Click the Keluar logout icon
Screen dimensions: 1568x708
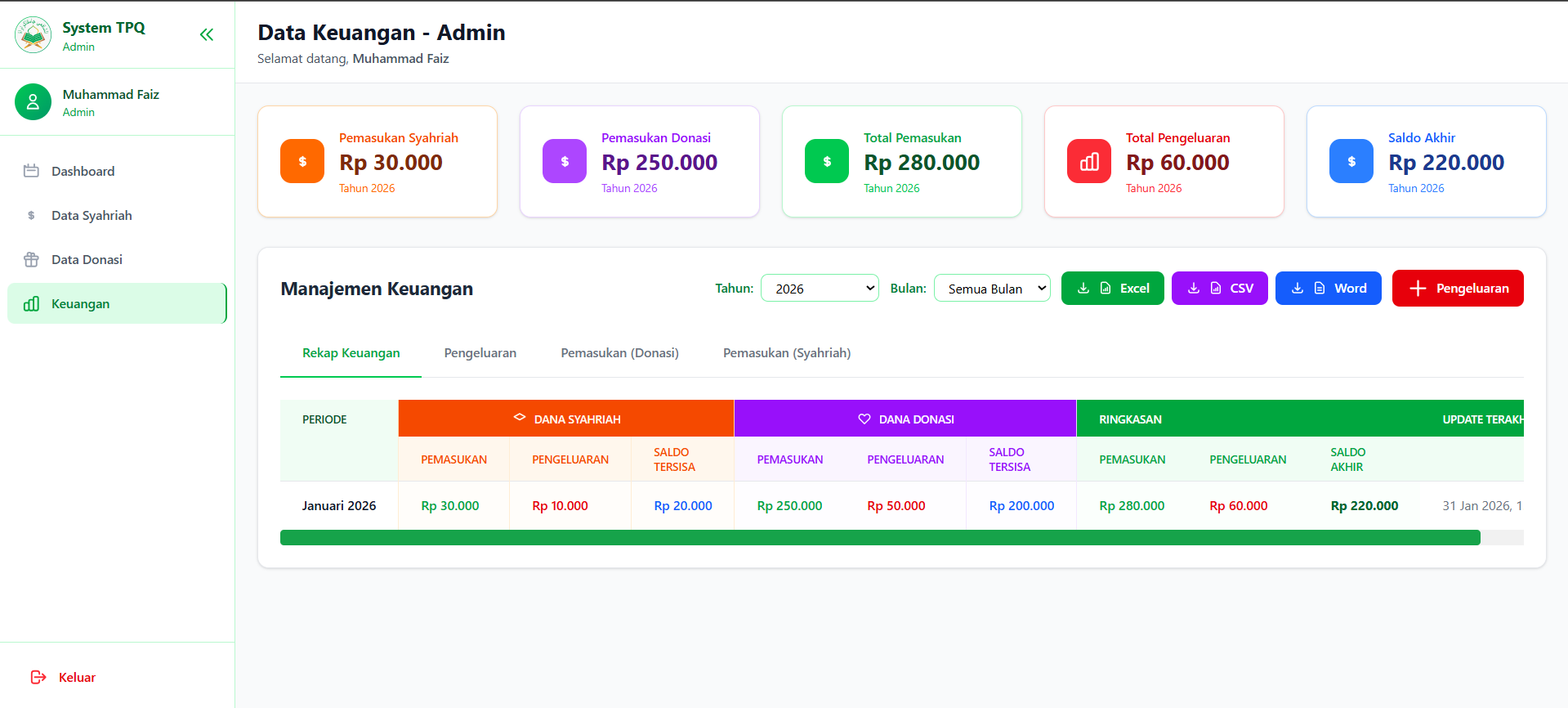click(x=38, y=677)
